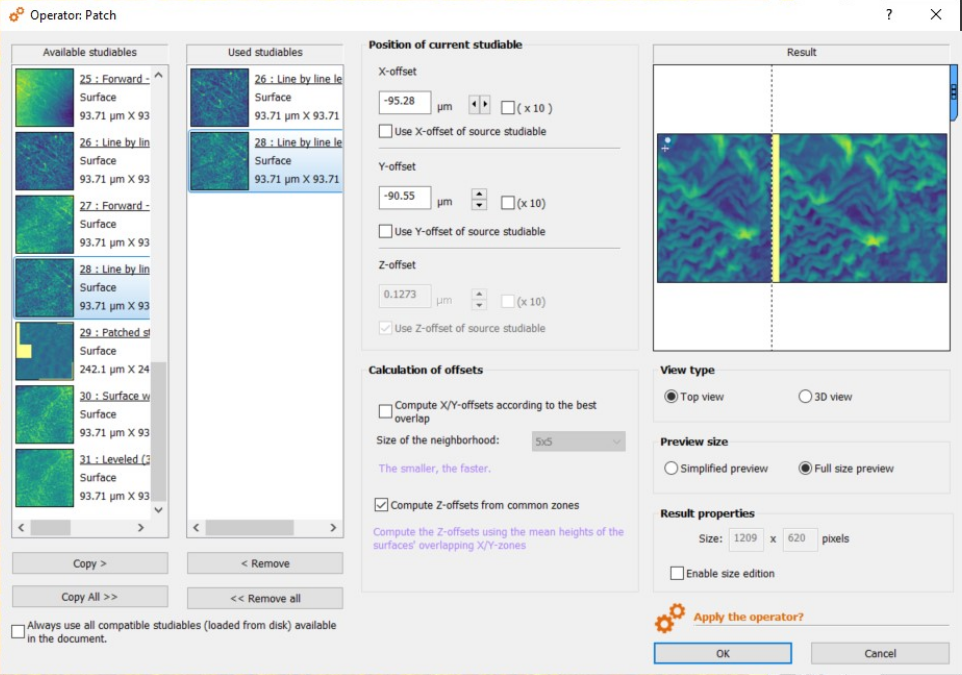The height and width of the screenshot is (675, 962).
Task: Click the Copy > button
Action: click(x=90, y=563)
